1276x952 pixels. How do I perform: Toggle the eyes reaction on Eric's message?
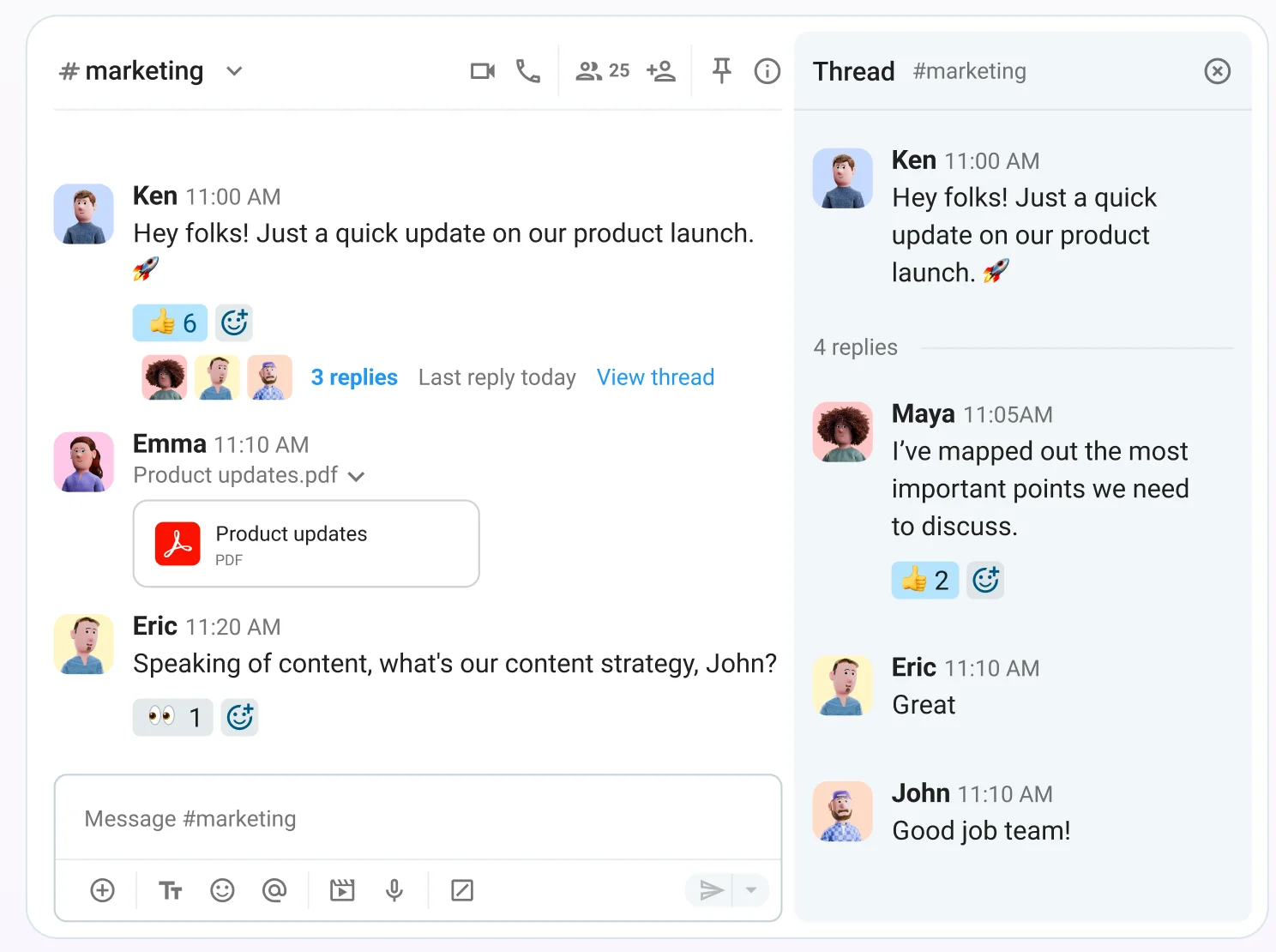tap(172, 717)
